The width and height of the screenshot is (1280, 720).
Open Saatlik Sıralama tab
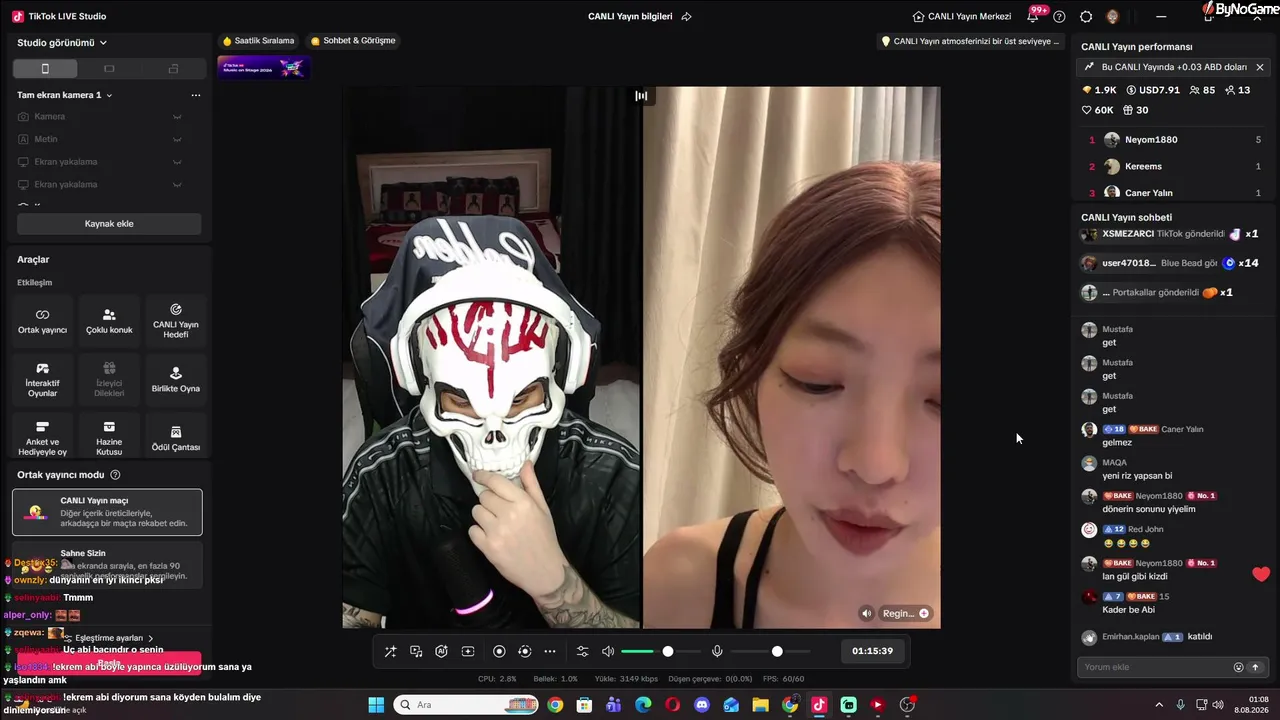click(x=258, y=41)
